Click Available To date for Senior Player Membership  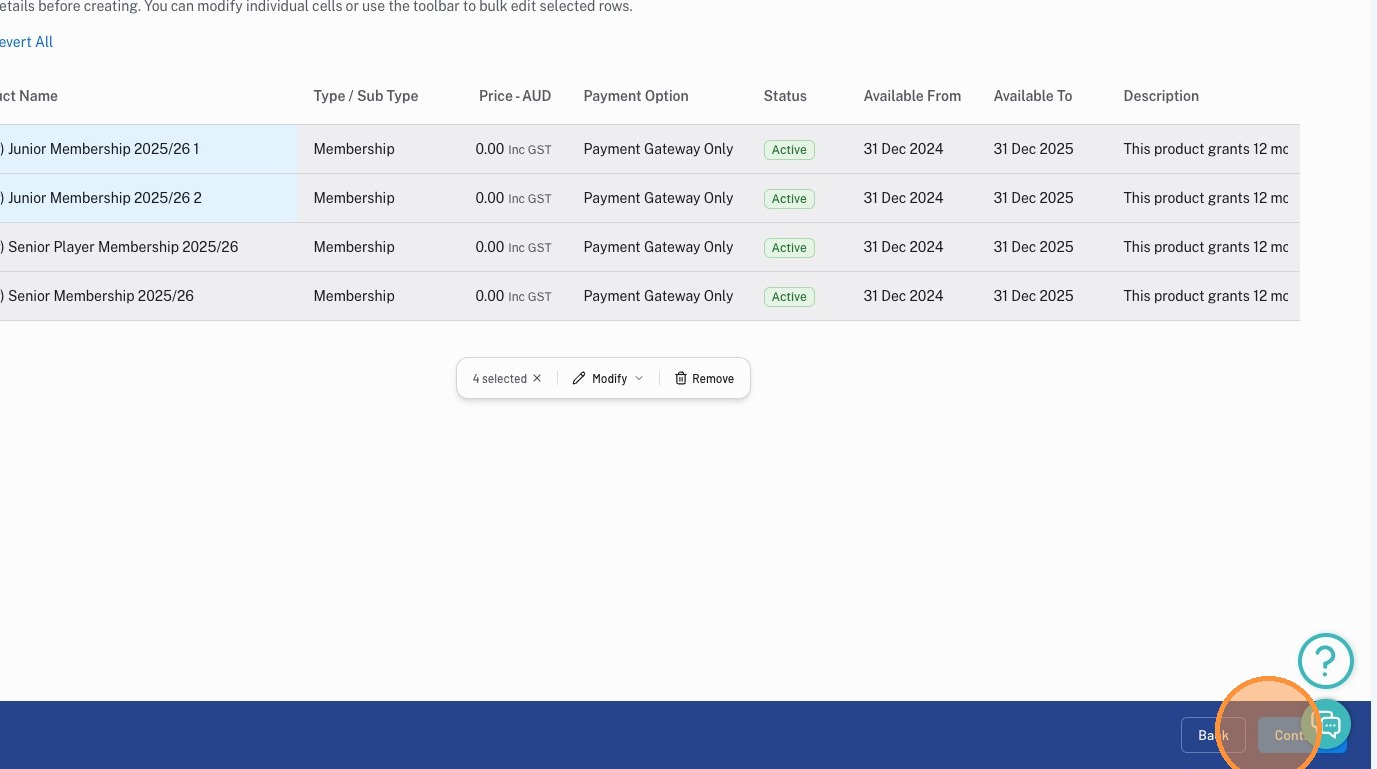[x=1033, y=247]
